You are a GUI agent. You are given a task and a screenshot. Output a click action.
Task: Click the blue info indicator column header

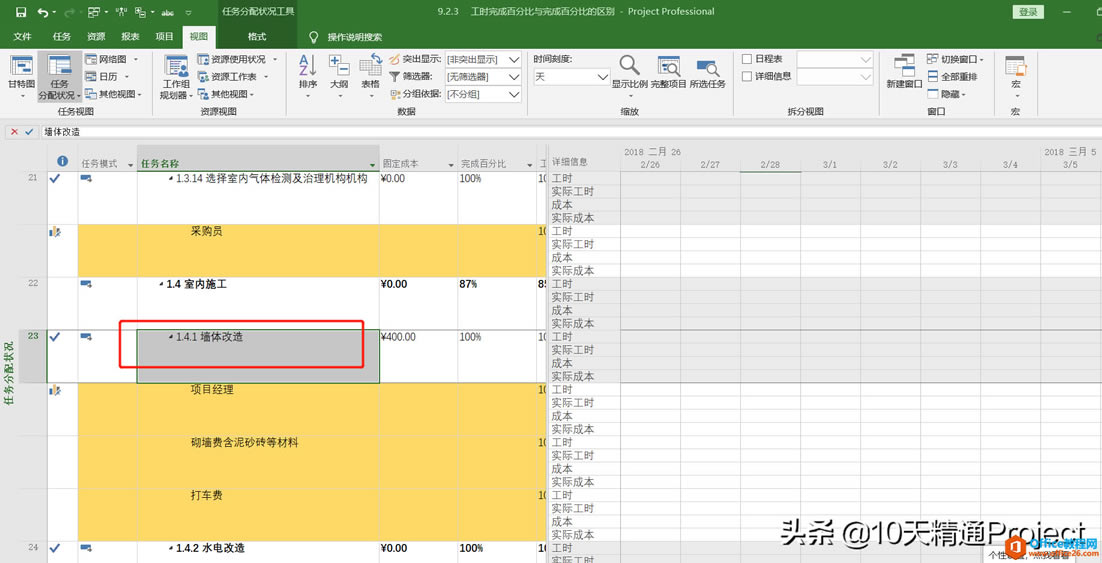(62, 162)
